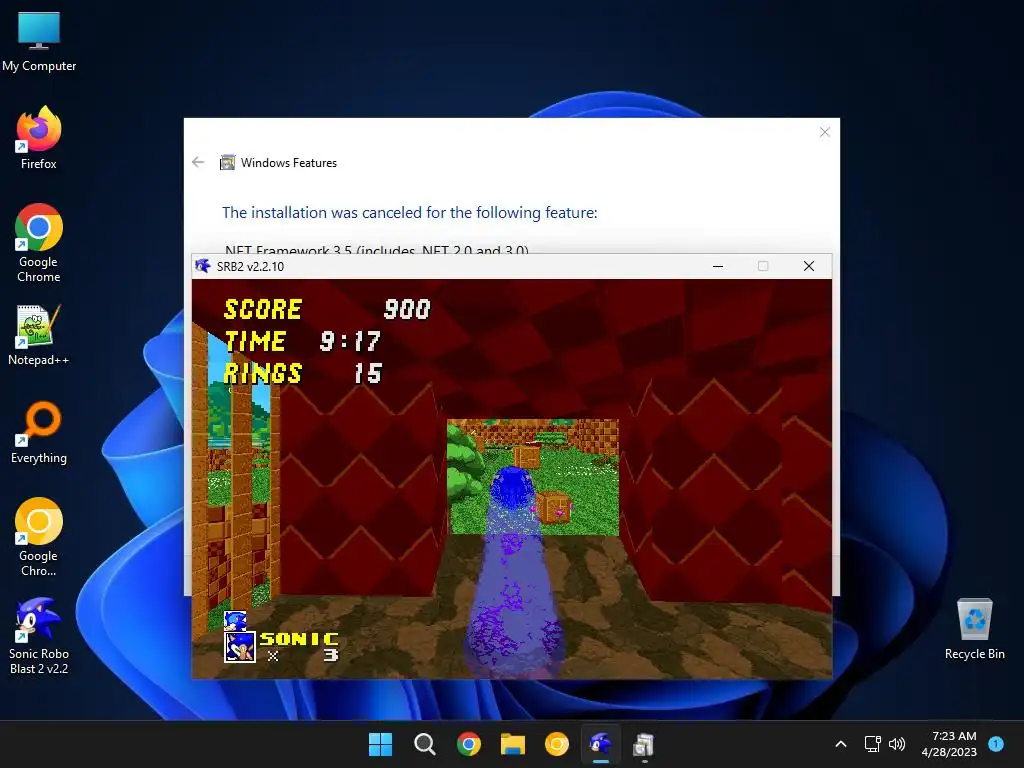This screenshot has height=768, width=1024.
Task: Open the notification badge in the tray
Action: (x=996, y=743)
